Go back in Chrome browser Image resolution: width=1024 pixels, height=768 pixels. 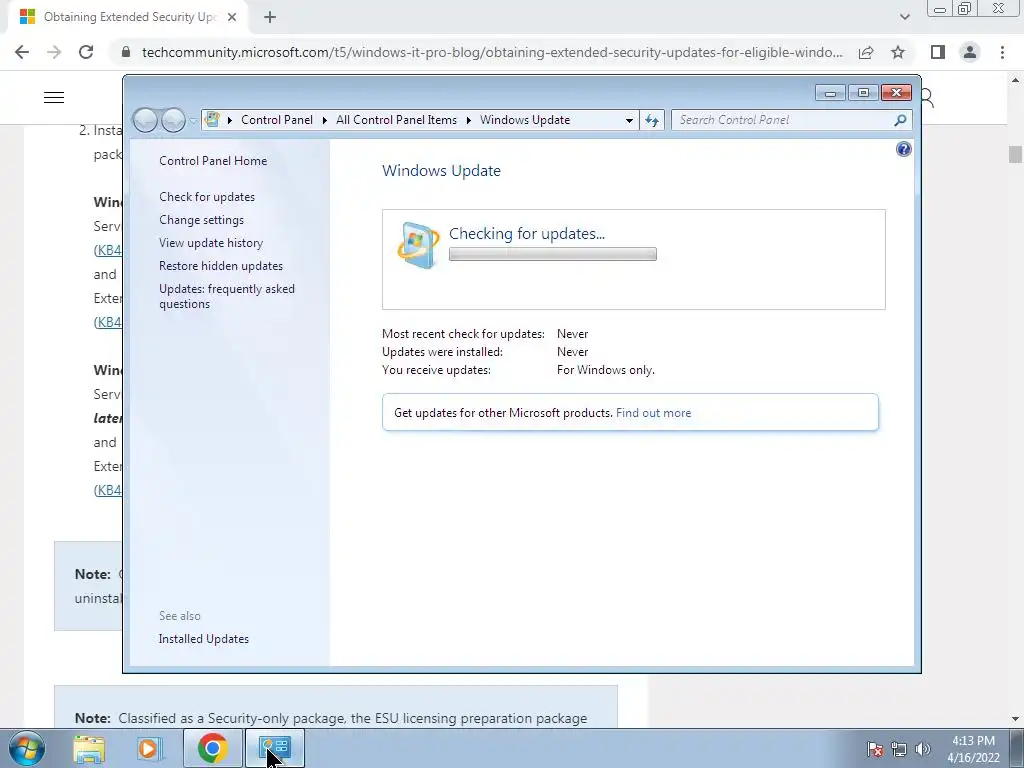[x=22, y=52]
